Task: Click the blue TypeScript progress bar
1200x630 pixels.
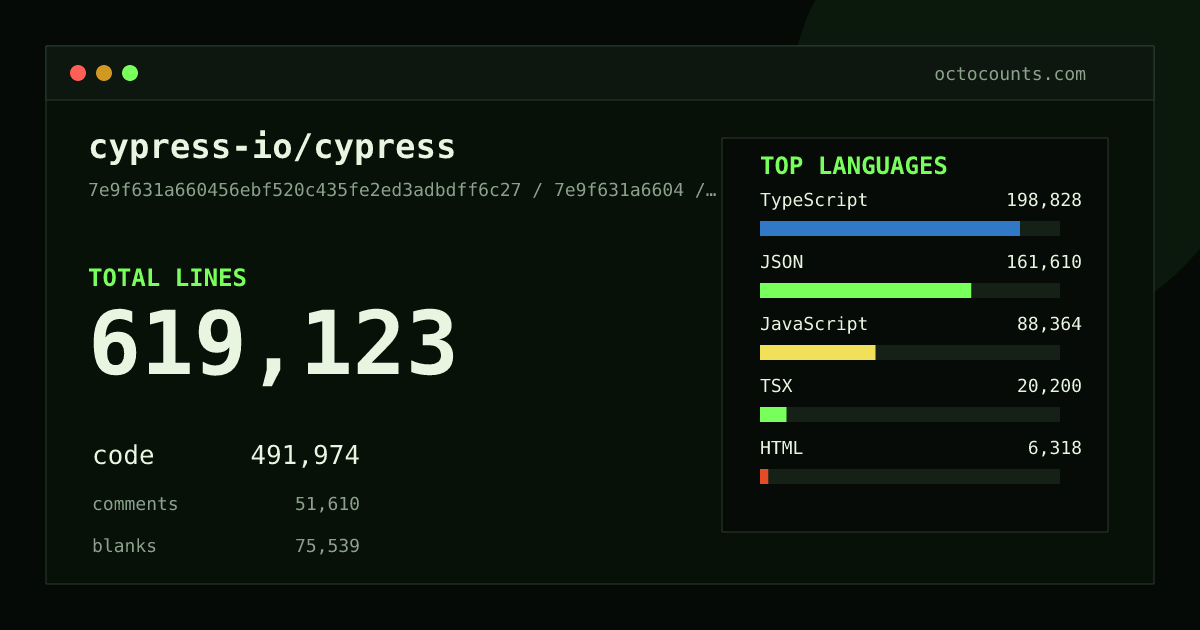Action: click(890, 228)
